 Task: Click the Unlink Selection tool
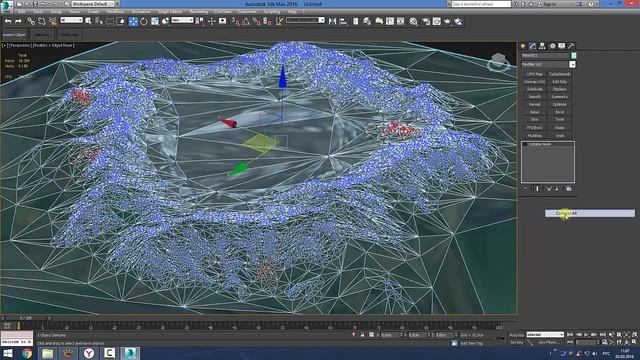41,21
